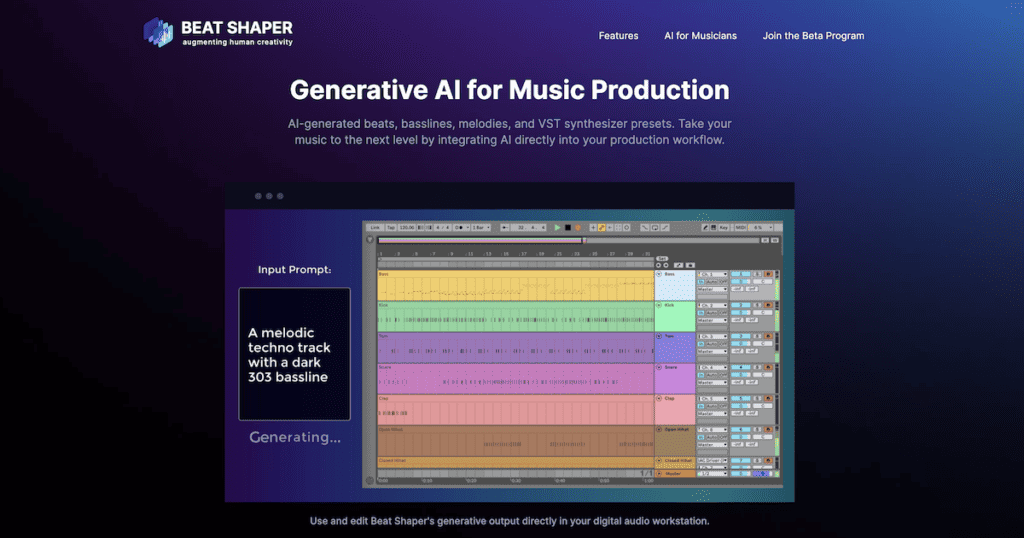The image size is (1024, 538).
Task: Toggle the Open Hihat track activator button
Action: 741,430
